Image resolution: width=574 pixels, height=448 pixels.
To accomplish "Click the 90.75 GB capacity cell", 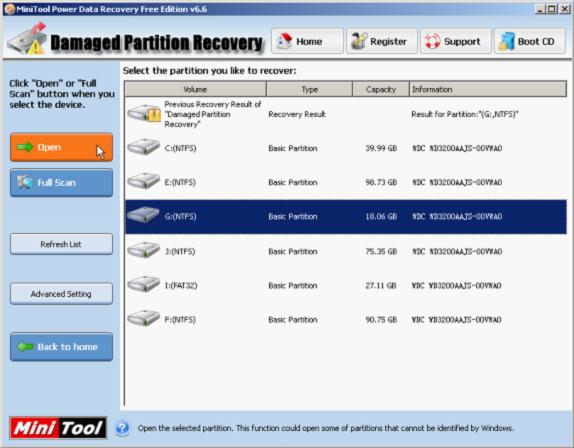I will pyautogui.click(x=381, y=320).
